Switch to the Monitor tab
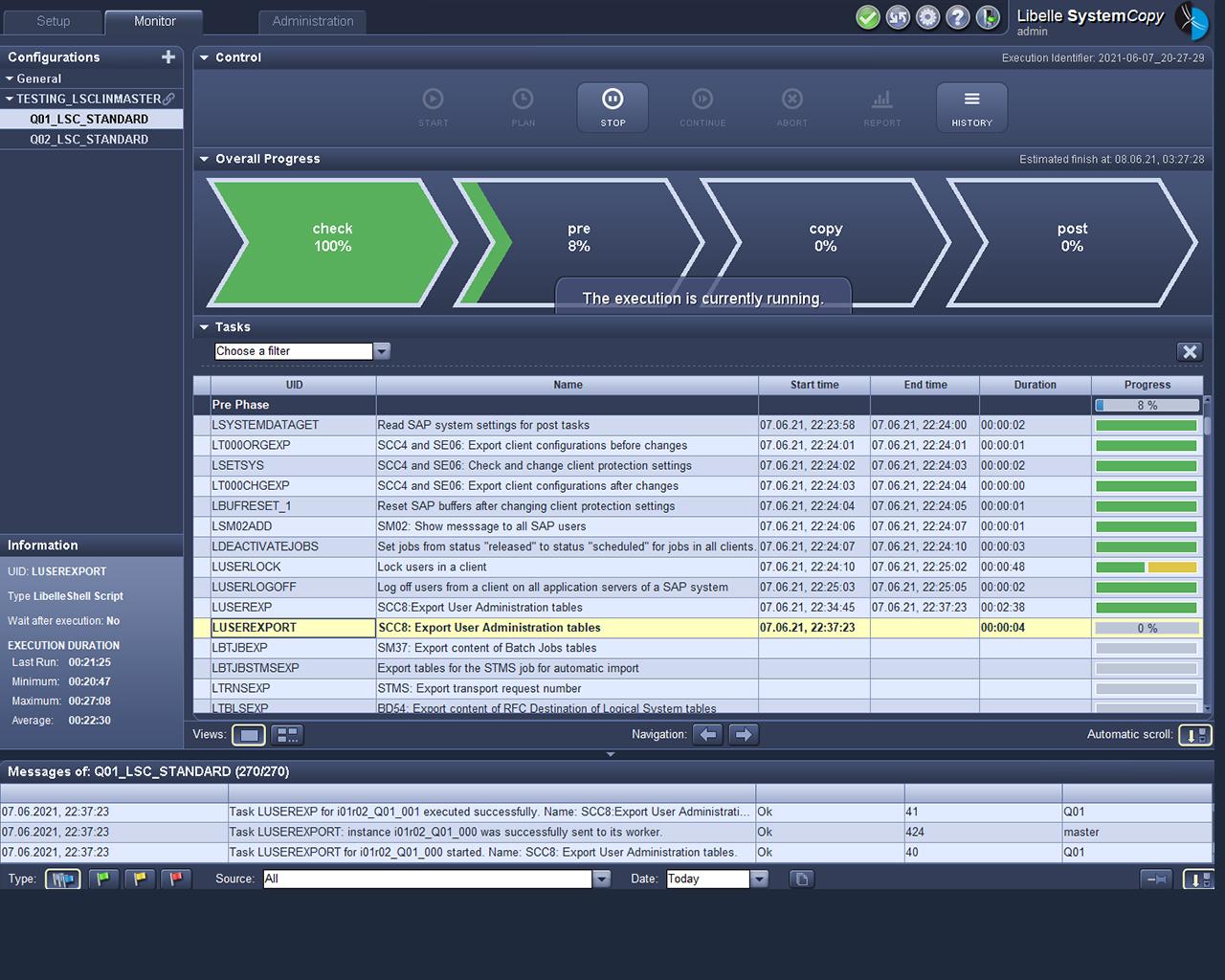Image resolution: width=1225 pixels, height=980 pixels. click(x=154, y=21)
